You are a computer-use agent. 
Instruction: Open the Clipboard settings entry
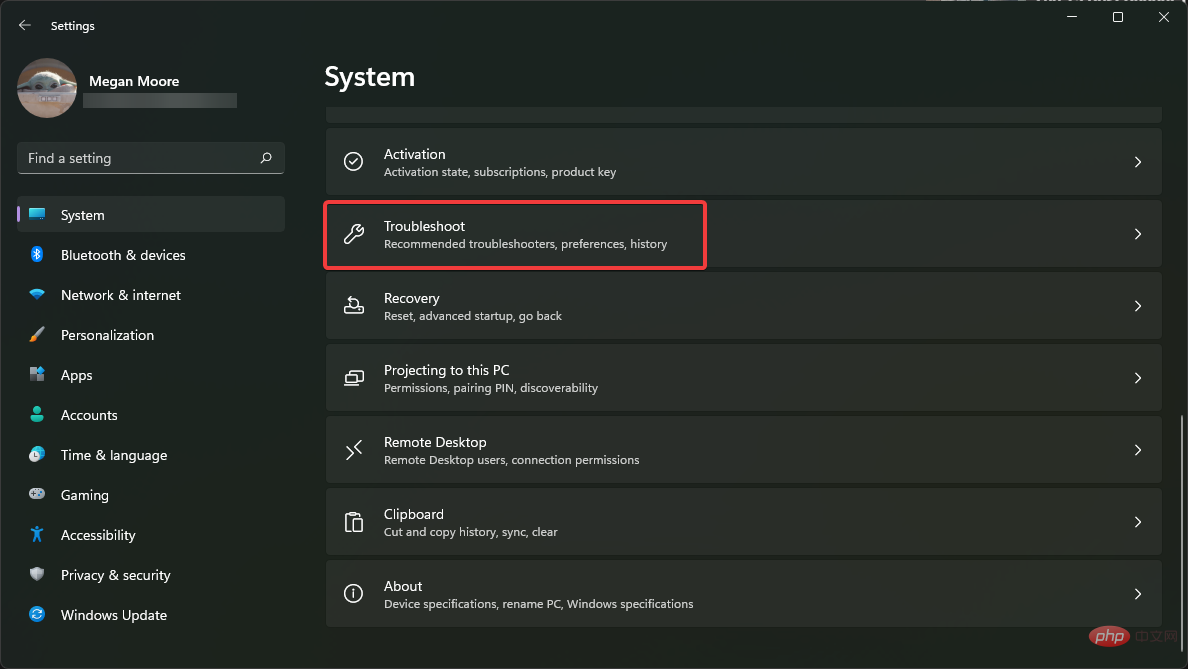[x=700, y=521]
